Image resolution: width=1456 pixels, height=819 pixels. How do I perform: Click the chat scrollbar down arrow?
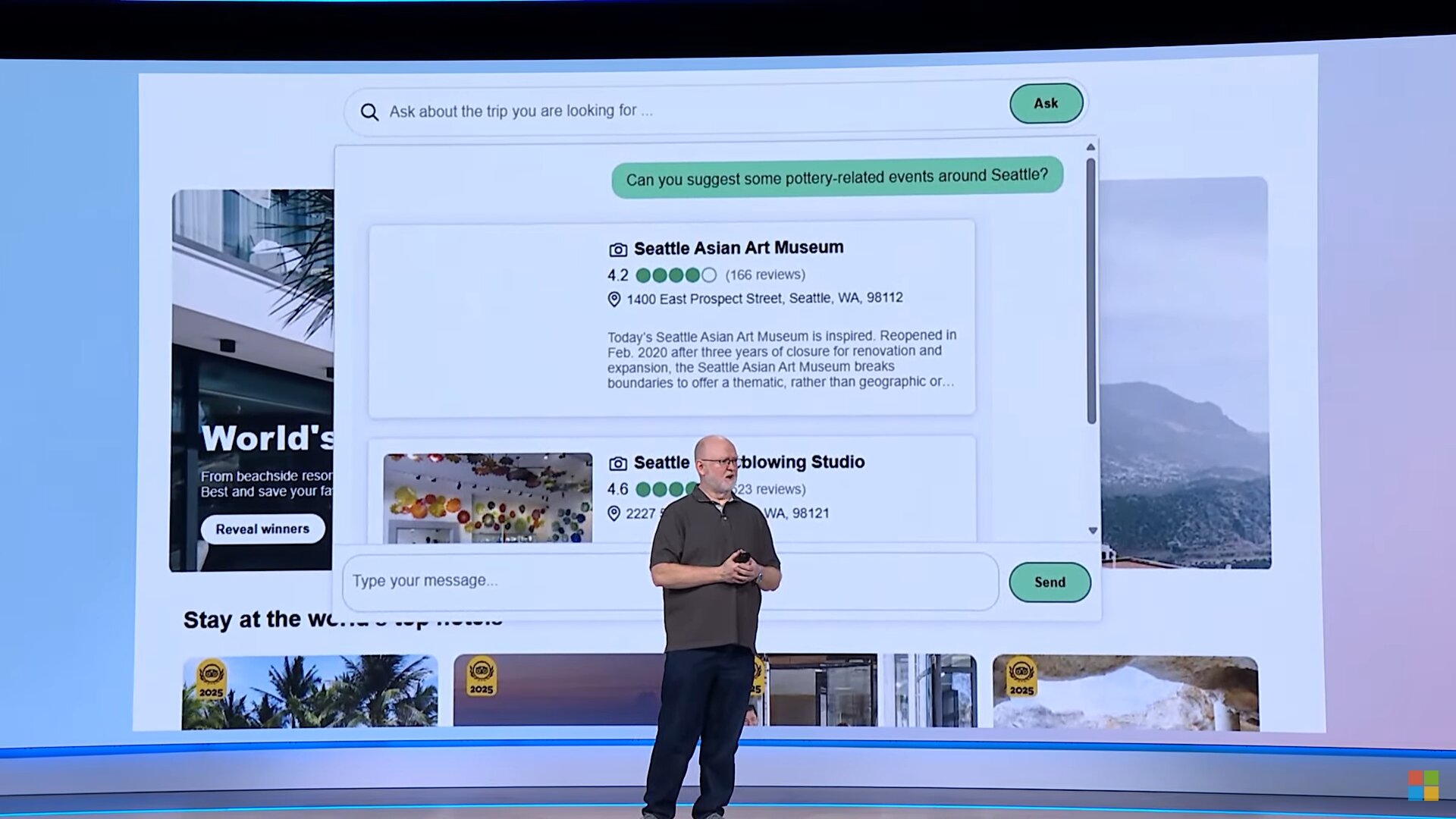[x=1093, y=531]
